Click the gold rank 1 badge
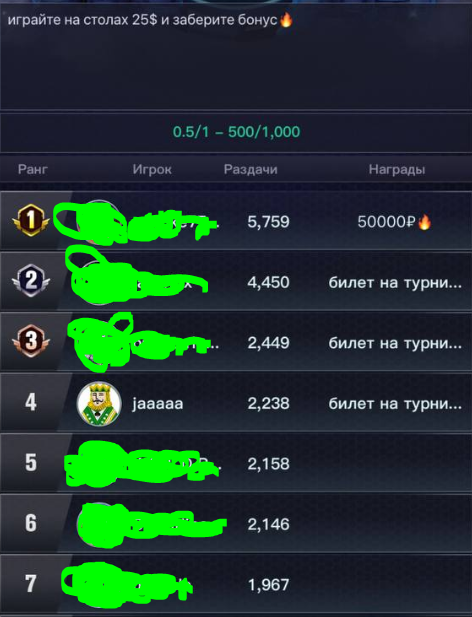Viewport: 472px width, 617px height. 31,220
